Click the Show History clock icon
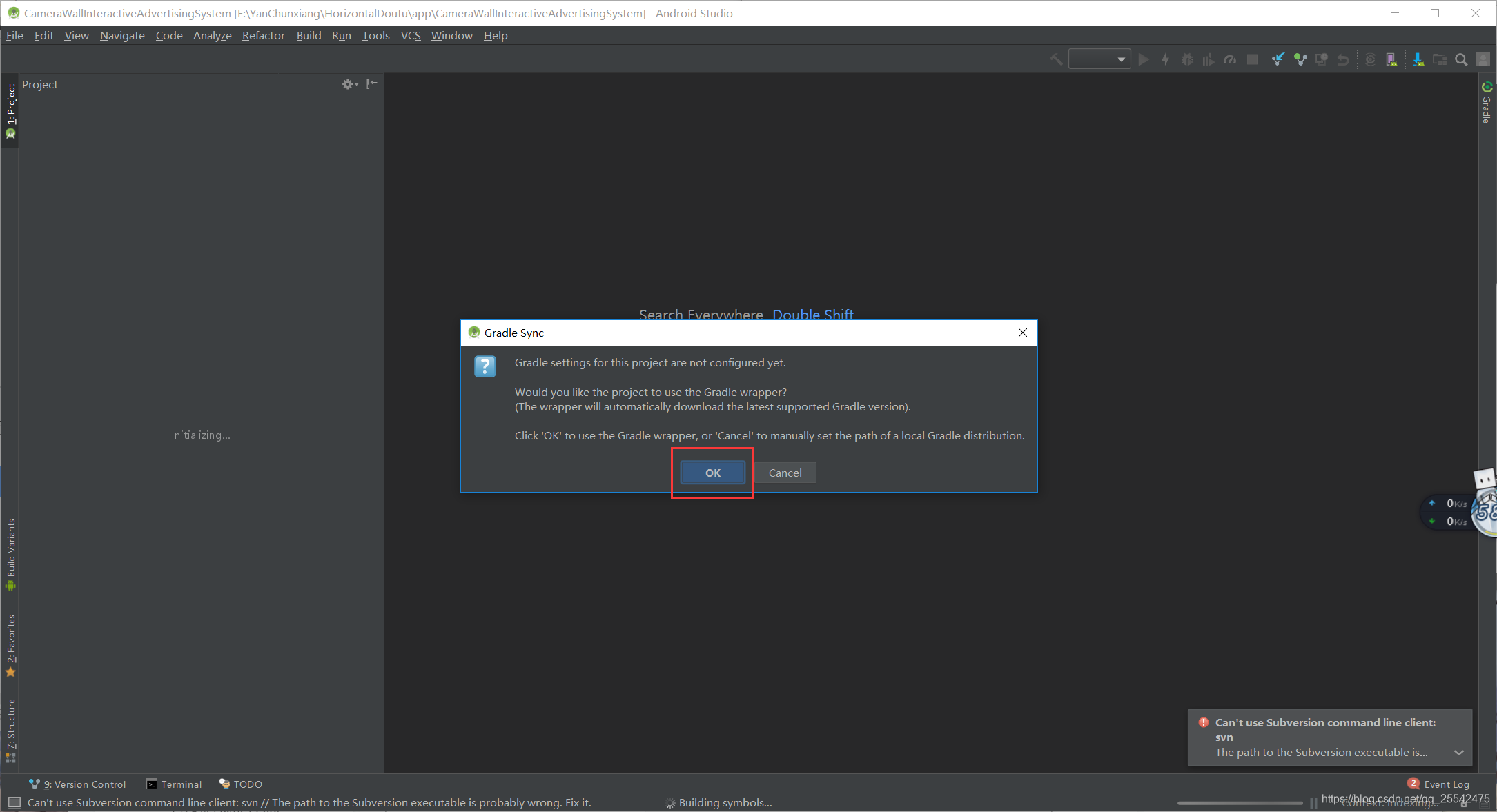The width and height of the screenshot is (1497, 812). point(1322,59)
